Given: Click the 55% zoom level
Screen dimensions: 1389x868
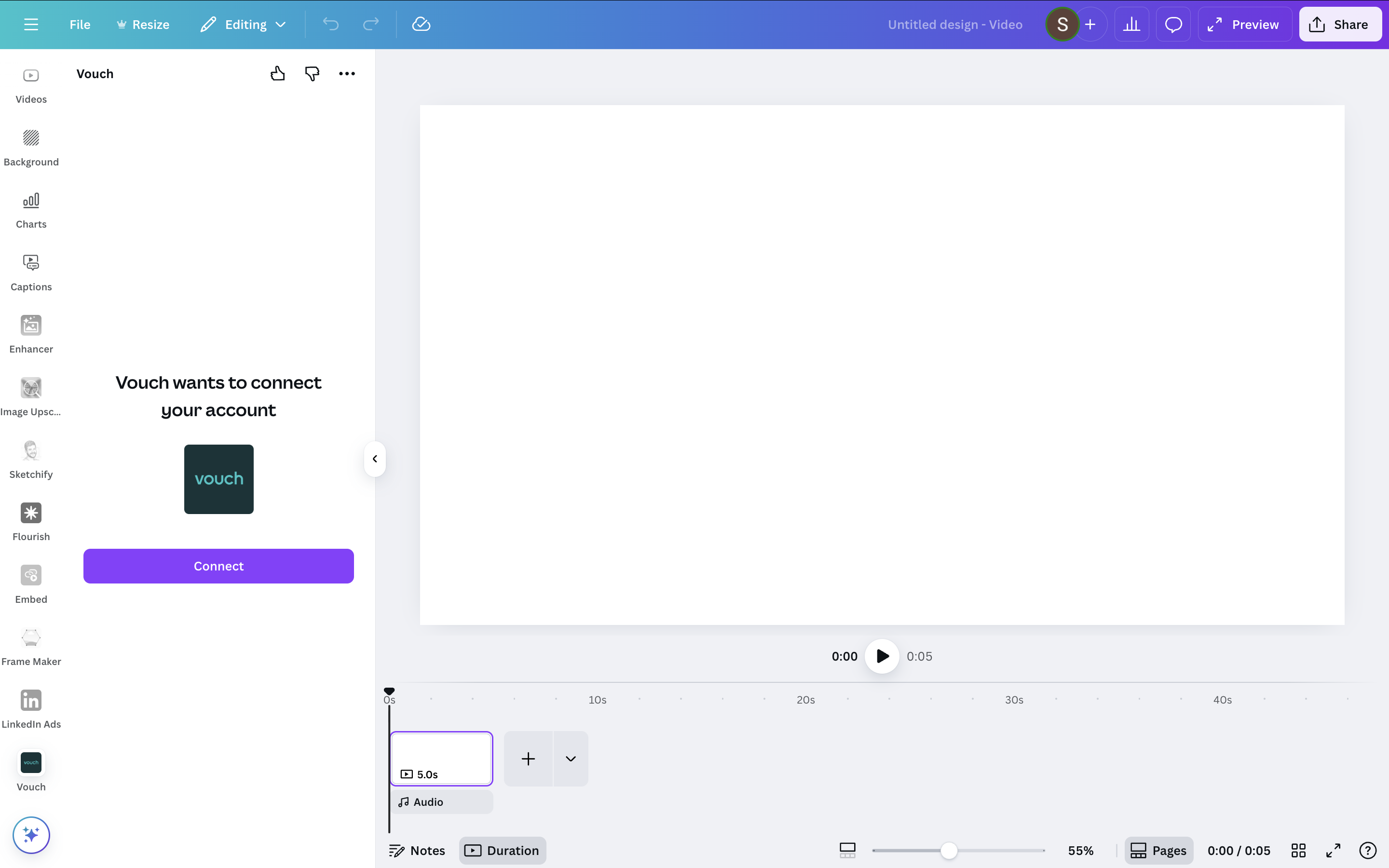Looking at the screenshot, I should pyautogui.click(x=1081, y=850).
